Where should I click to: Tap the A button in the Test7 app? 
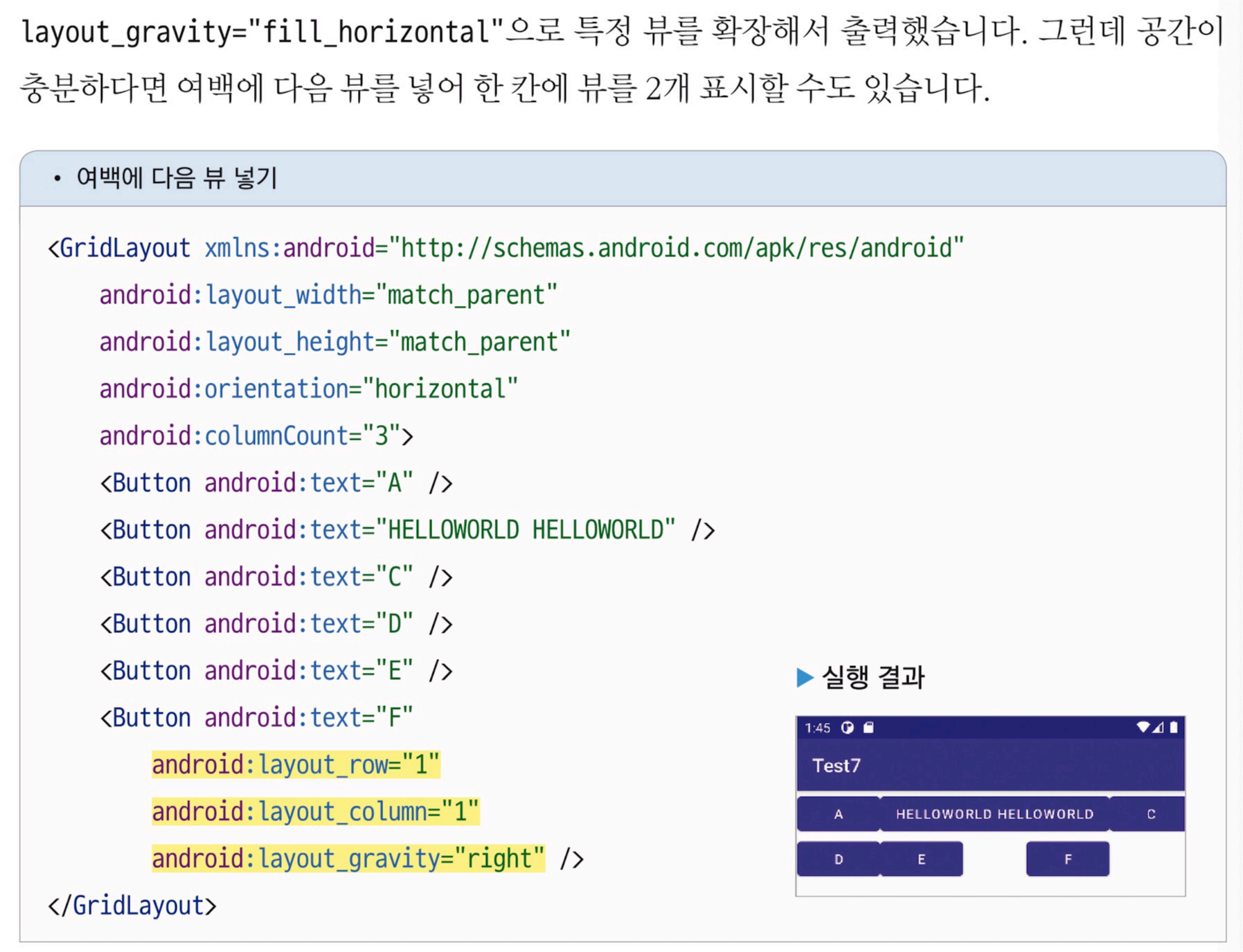839,814
